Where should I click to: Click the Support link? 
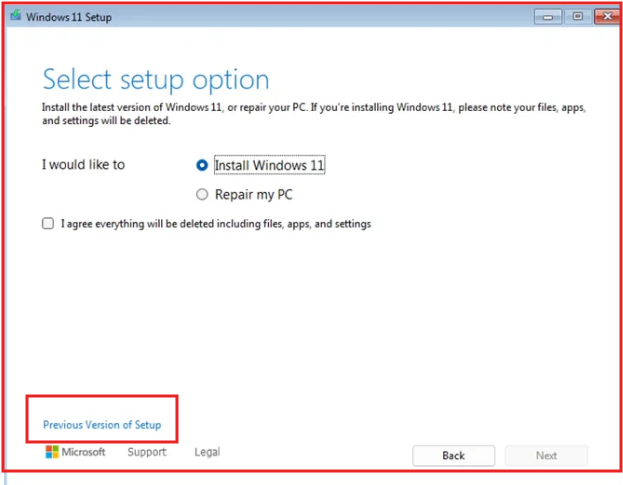click(147, 452)
